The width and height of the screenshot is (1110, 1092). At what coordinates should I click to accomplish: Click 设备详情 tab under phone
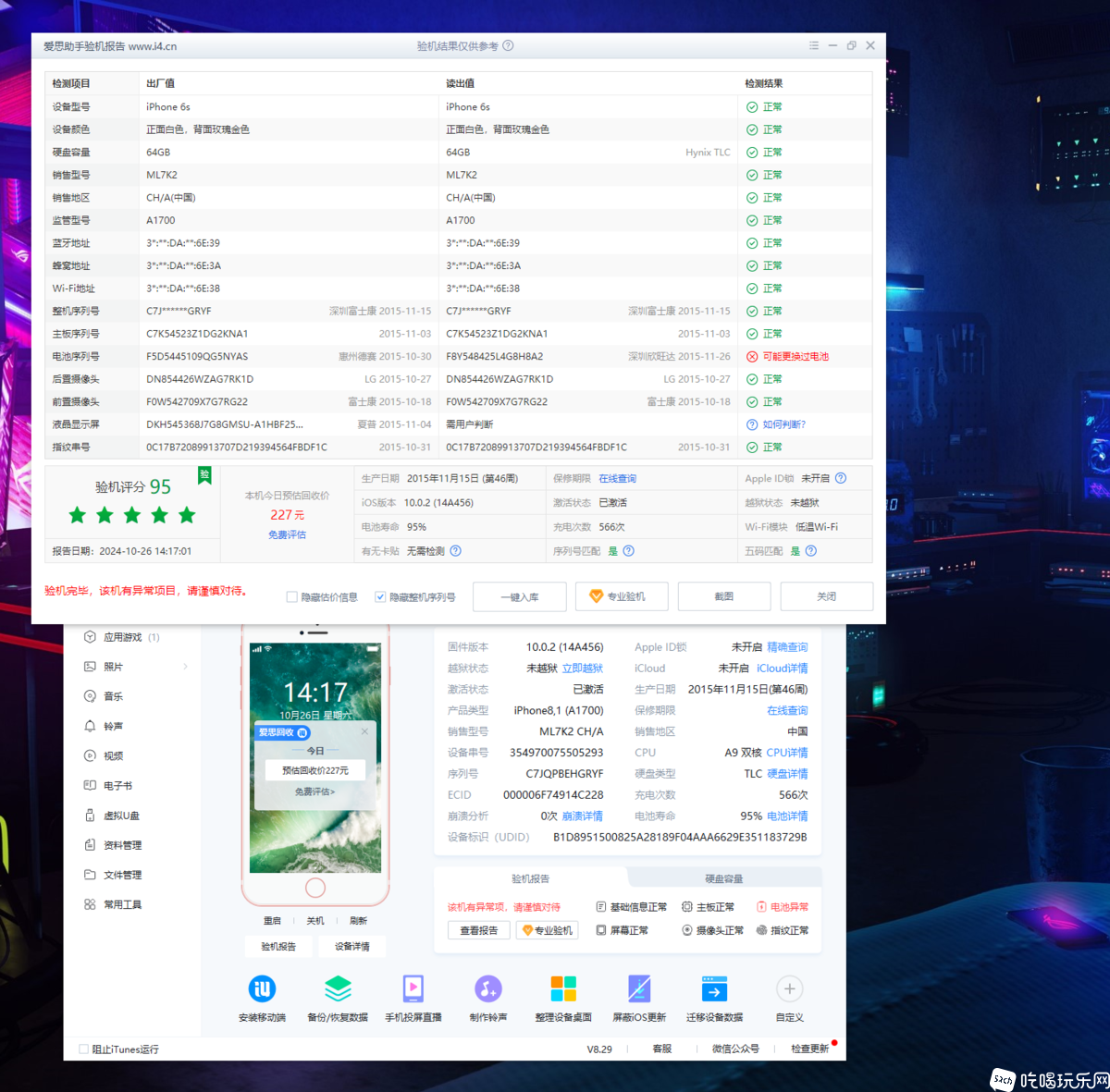click(352, 947)
